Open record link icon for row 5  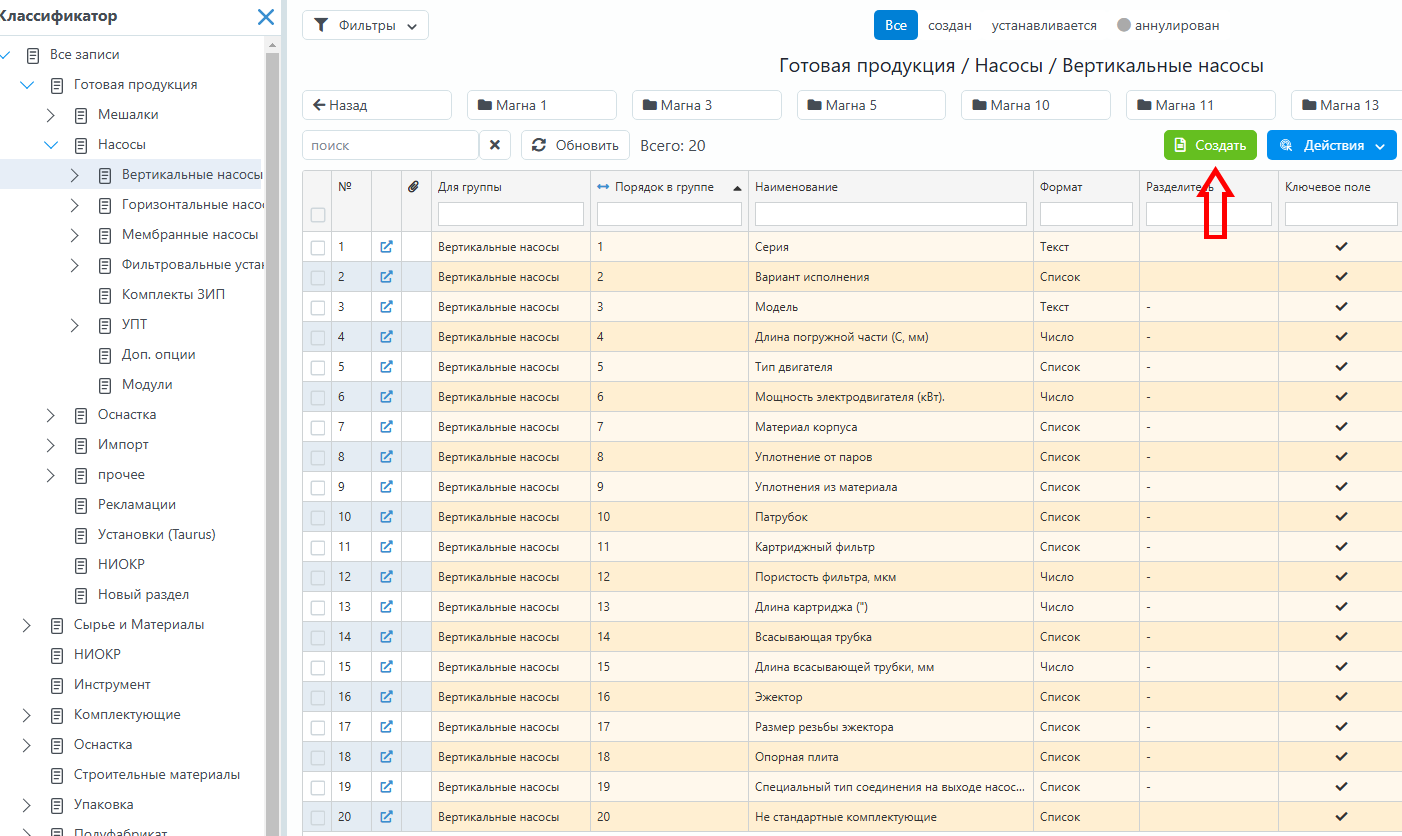(x=386, y=366)
